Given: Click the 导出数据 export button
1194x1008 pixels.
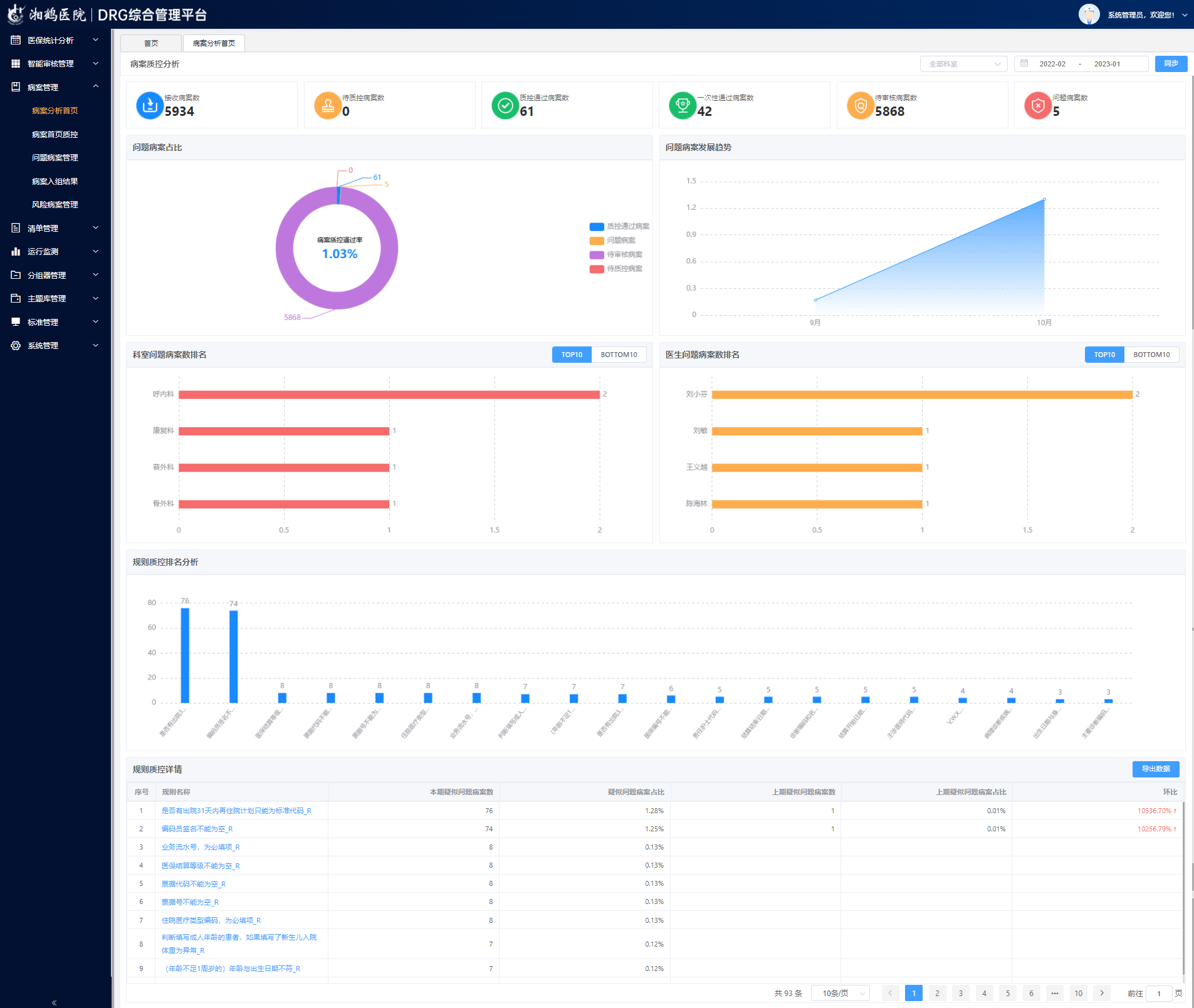Looking at the screenshot, I should pyautogui.click(x=1156, y=769).
